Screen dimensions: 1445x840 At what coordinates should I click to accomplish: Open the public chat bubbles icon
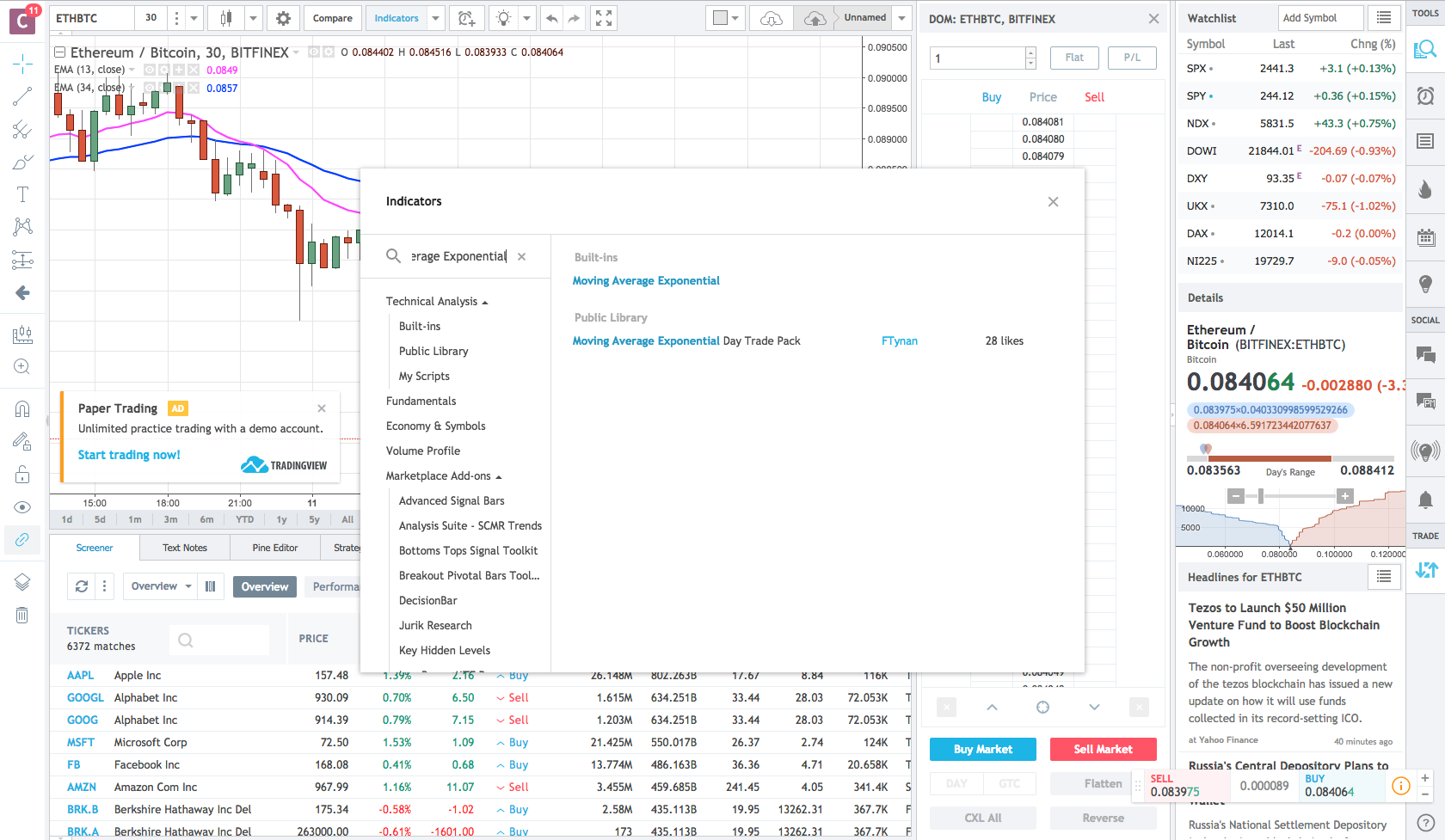tap(1425, 354)
